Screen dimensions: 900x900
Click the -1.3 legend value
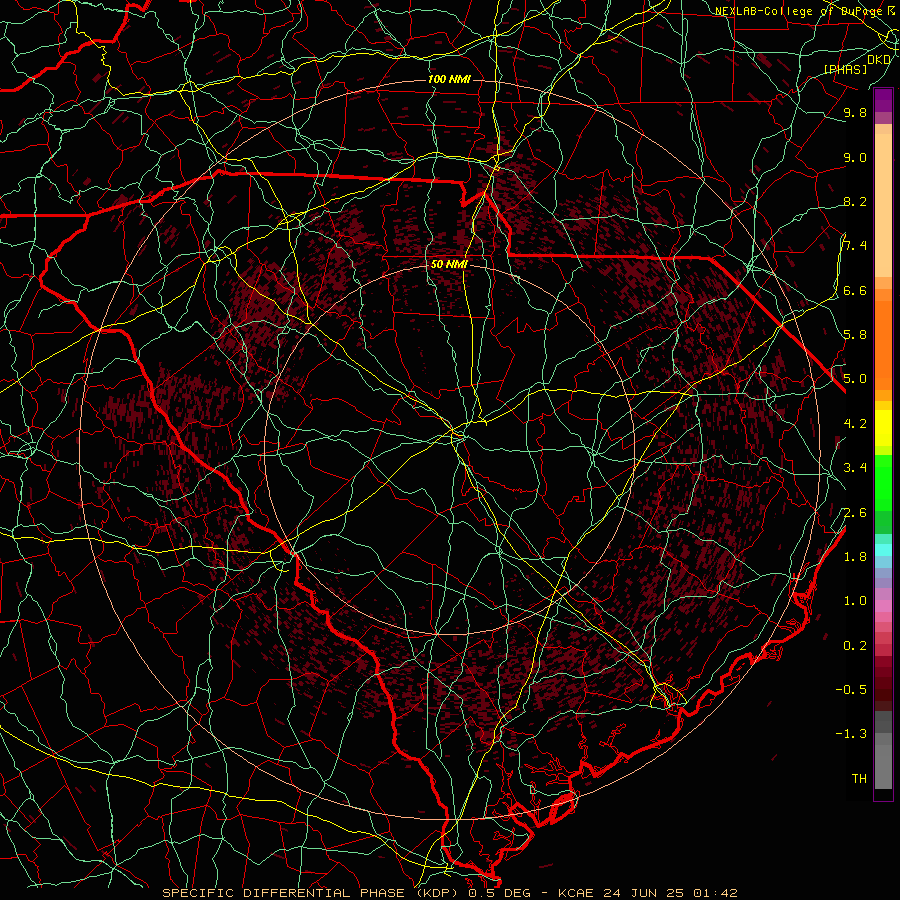click(x=851, y=734)
